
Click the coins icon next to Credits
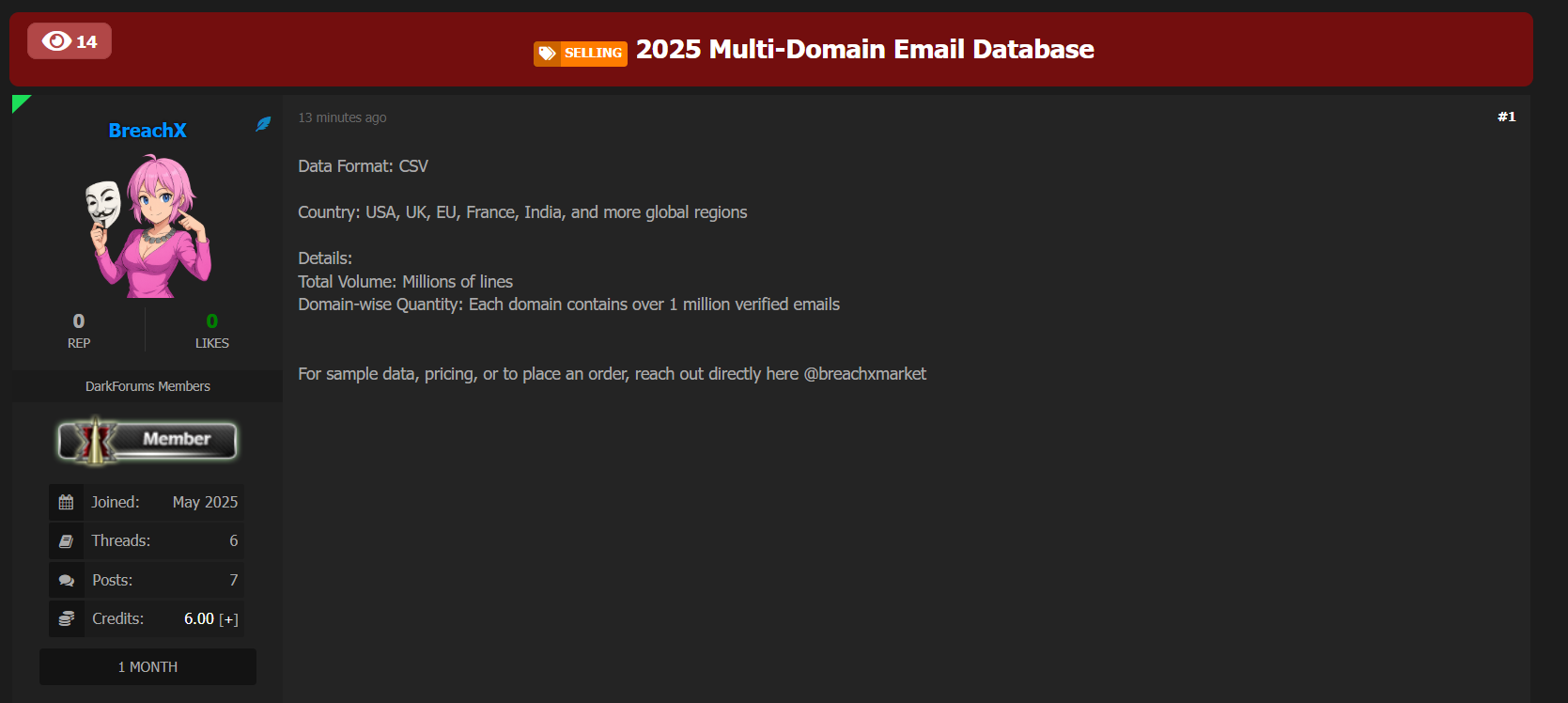66,619
